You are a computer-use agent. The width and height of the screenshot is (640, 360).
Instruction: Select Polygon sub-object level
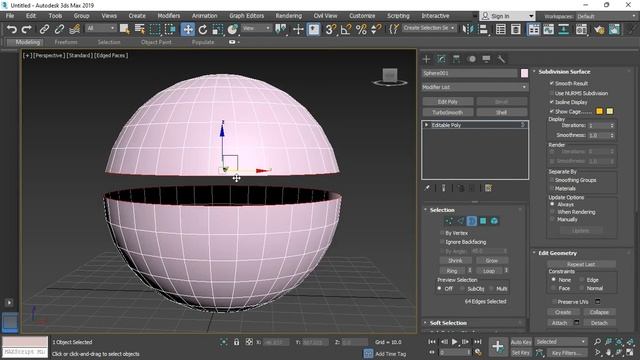[483, 221]
